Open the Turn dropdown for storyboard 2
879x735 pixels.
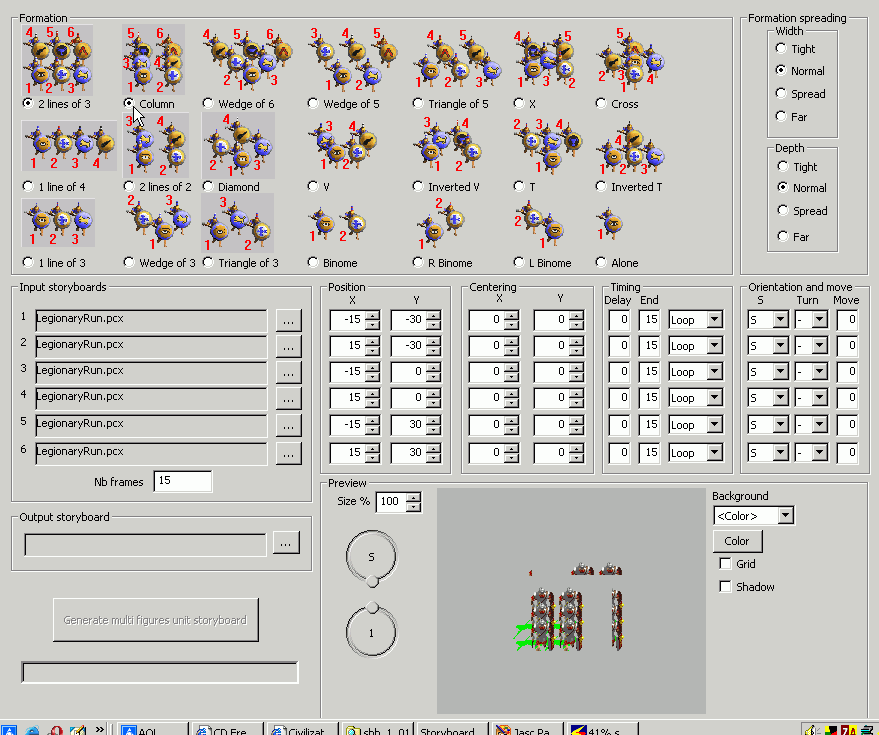pos(820,346)
